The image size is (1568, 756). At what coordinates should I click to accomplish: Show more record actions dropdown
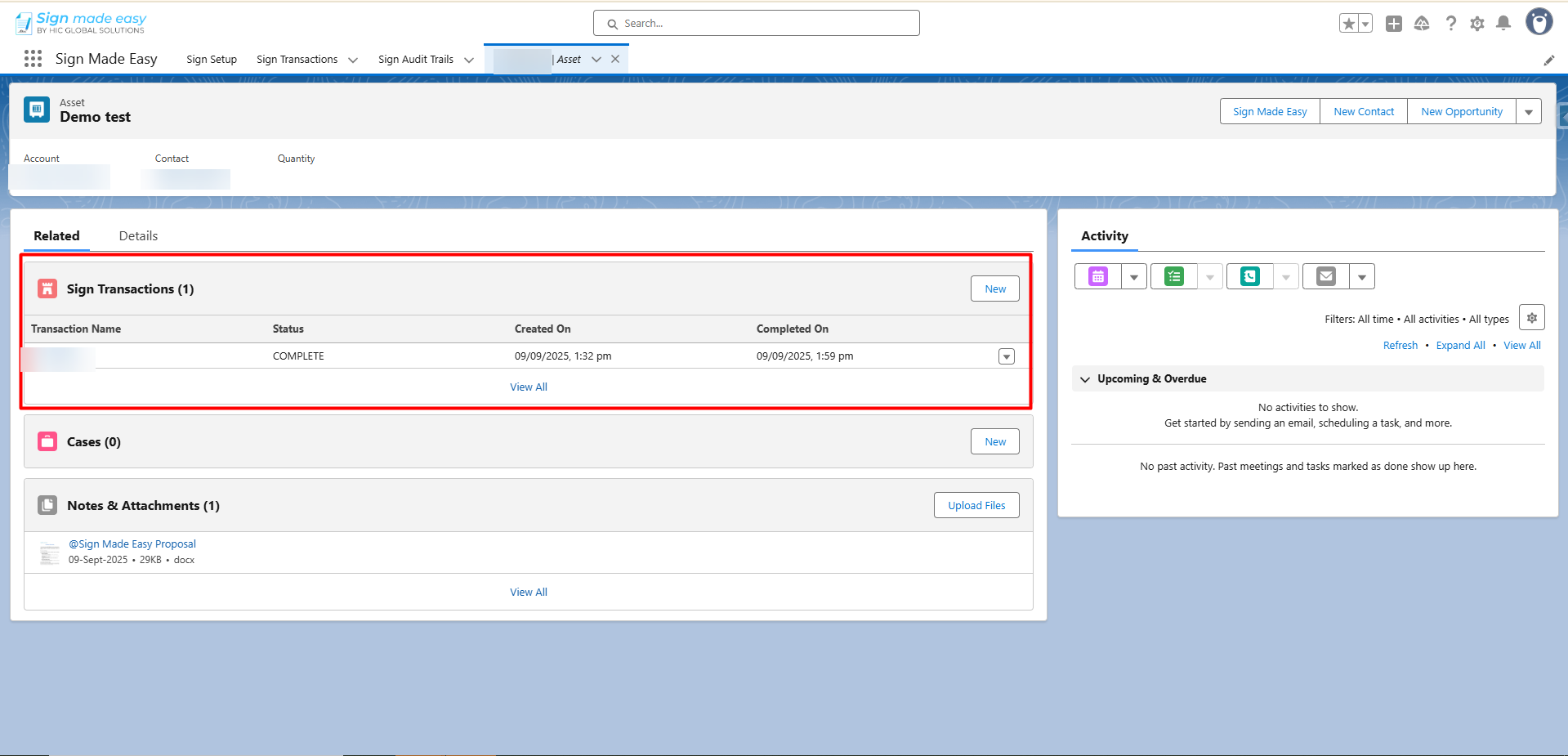click(1529, 111)
